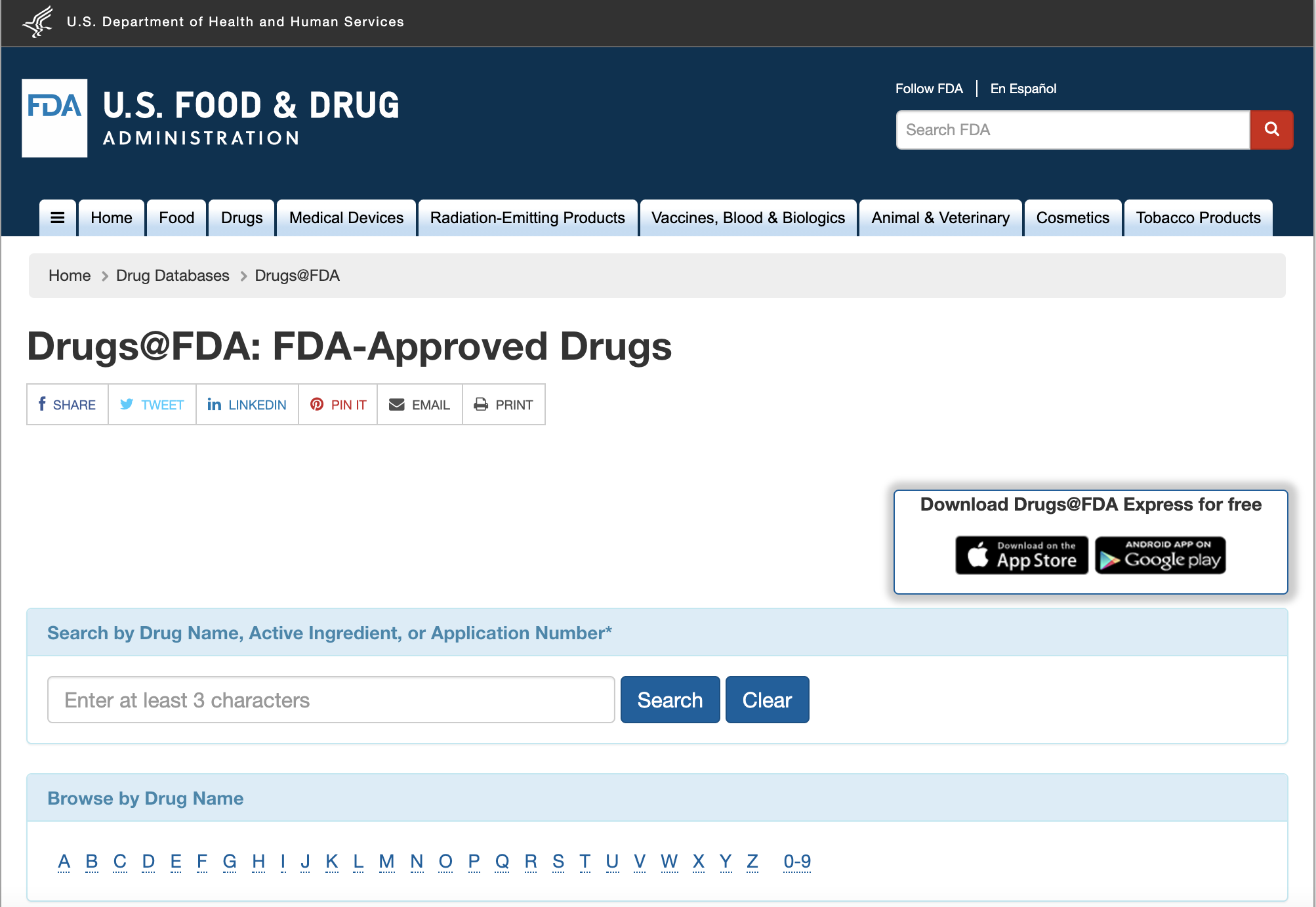This screenshot has width=1316, height=907.
Task: Browse drugs starting with O
Action: (445, 861)
